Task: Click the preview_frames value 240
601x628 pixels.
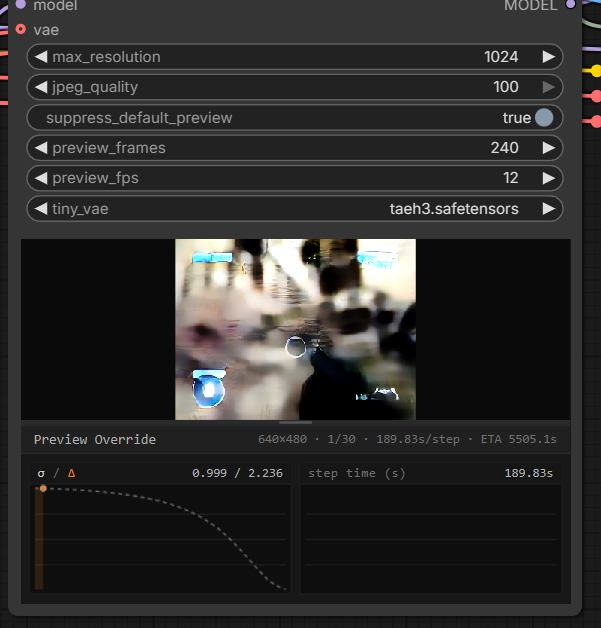Action: click(x=505, y=148)
